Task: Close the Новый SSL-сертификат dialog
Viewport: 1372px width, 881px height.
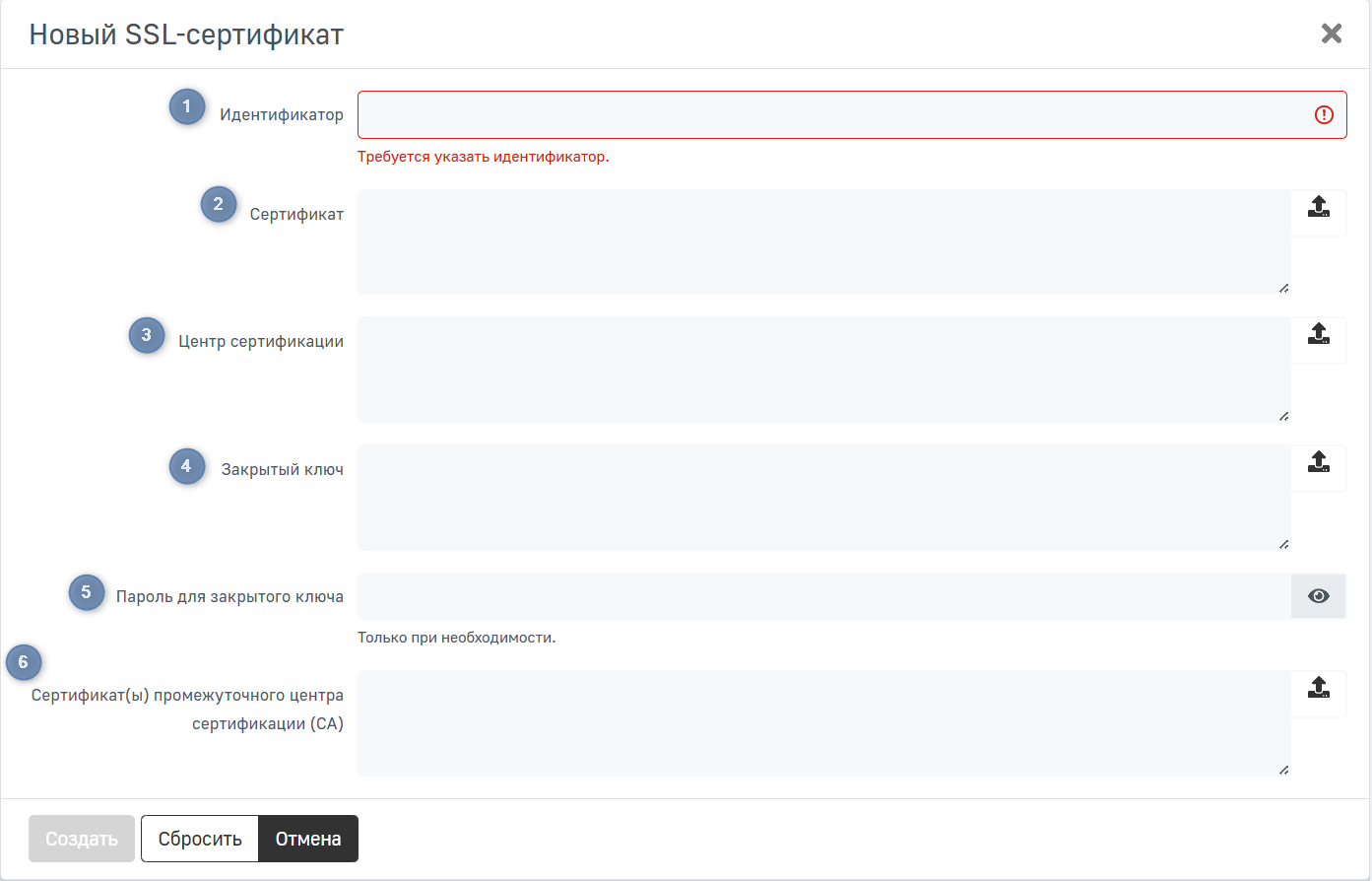Action: point(1331,34)
